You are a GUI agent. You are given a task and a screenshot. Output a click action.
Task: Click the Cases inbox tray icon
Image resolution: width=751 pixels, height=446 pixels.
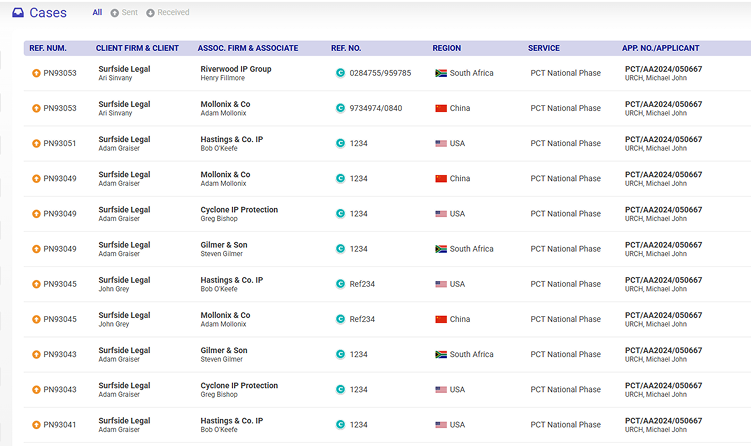18,13
